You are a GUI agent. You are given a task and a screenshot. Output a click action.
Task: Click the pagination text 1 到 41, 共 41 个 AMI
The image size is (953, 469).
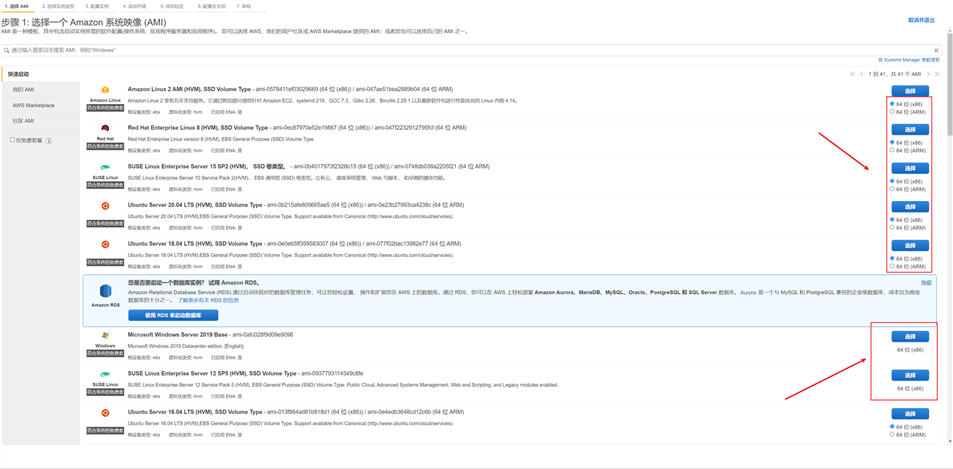click(x=895, y=74)
